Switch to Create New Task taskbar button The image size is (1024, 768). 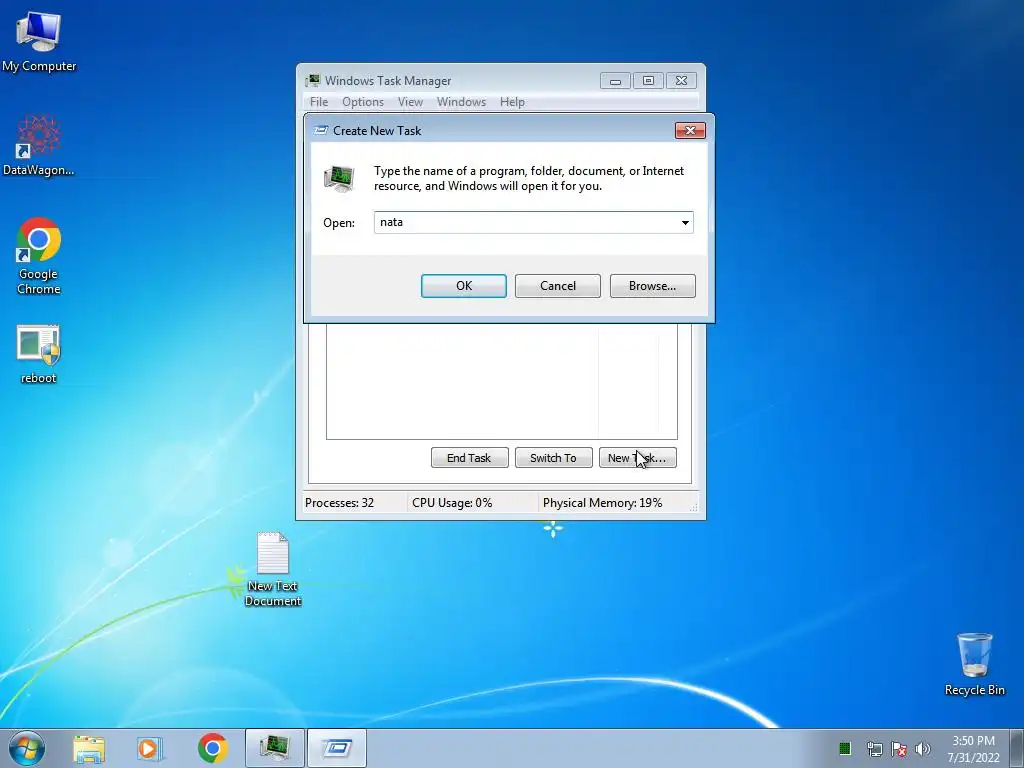(x=337, y=748)
